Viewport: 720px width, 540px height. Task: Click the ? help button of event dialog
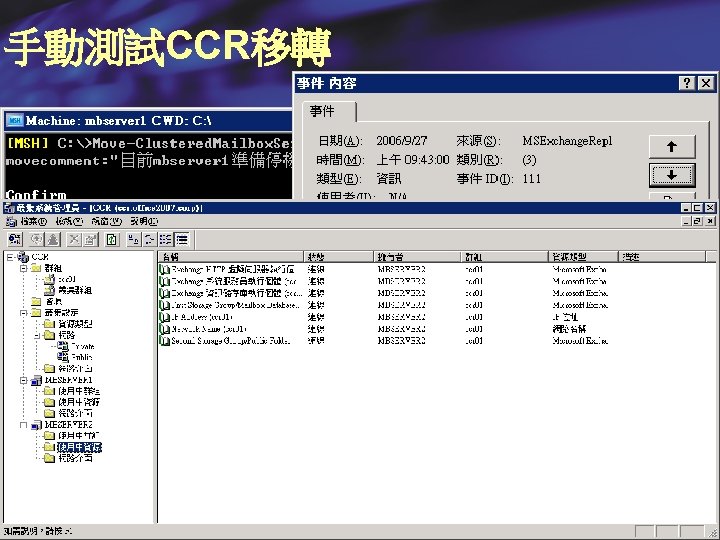tap(687, 83)
